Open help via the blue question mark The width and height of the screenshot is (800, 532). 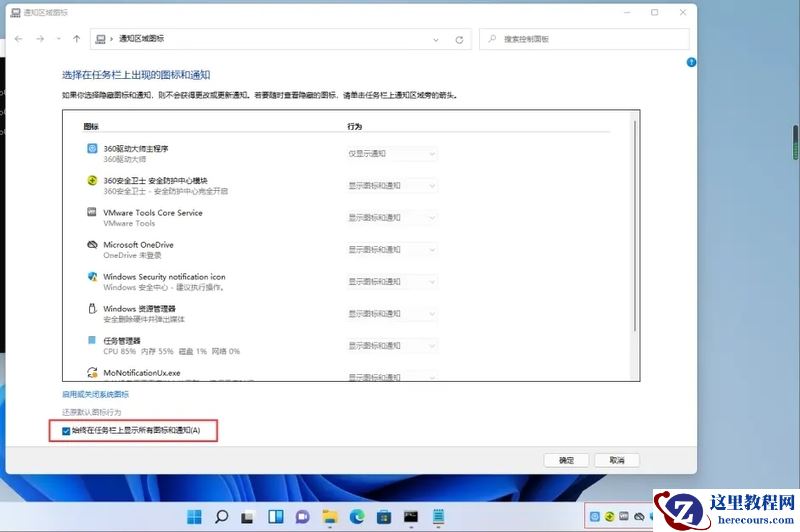[x=691, y=62]
